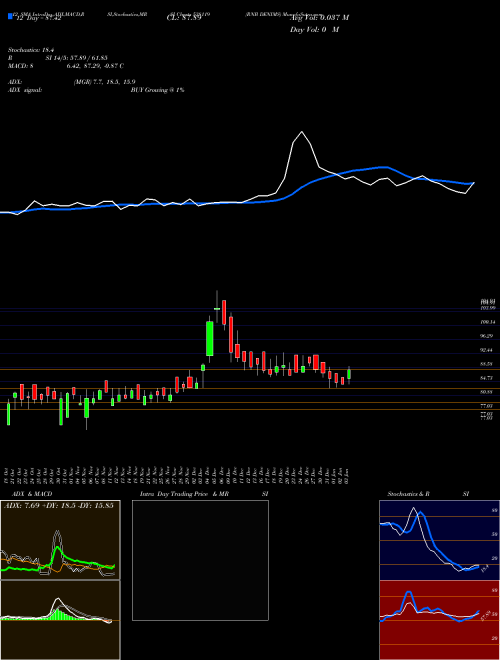The image size is (500, 660).
Task: Click the ADX chart with green line
Action: click(x=60, y=540)
